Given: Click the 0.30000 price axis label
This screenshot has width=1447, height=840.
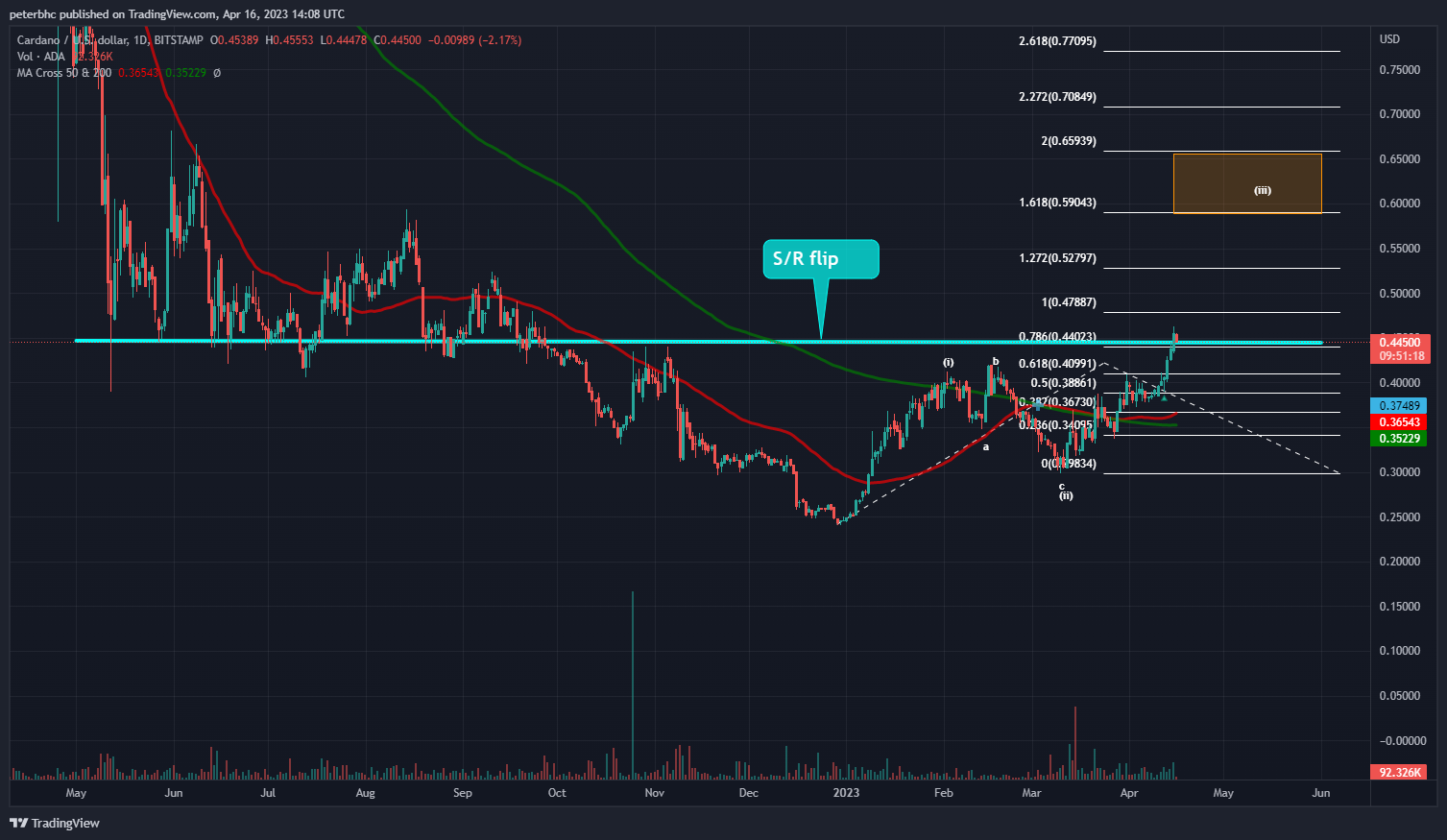Looking at the screenshot, I should 1399,472.
